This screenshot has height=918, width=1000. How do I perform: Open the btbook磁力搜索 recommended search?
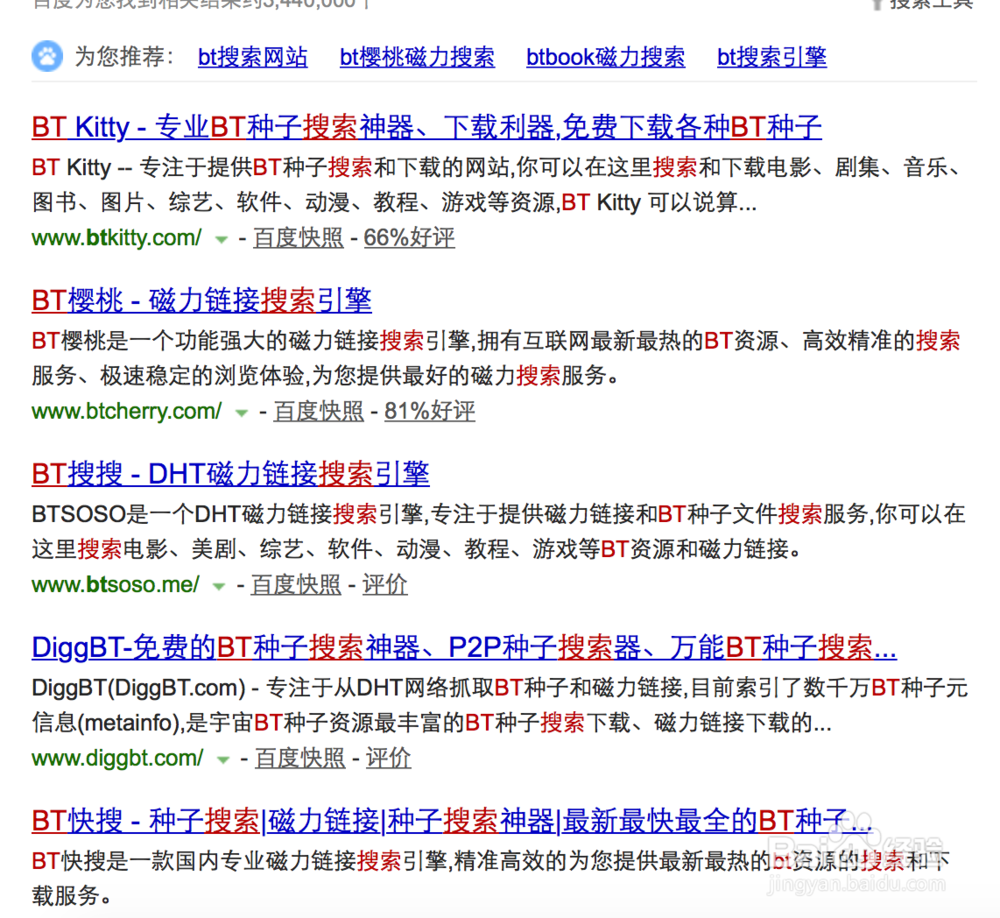point(605,57)
